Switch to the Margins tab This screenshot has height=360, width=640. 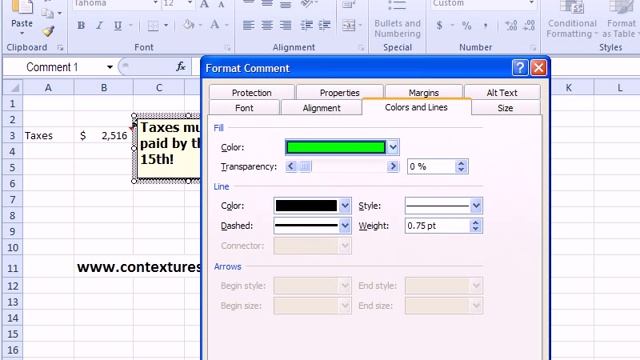[x=424, y=93]
